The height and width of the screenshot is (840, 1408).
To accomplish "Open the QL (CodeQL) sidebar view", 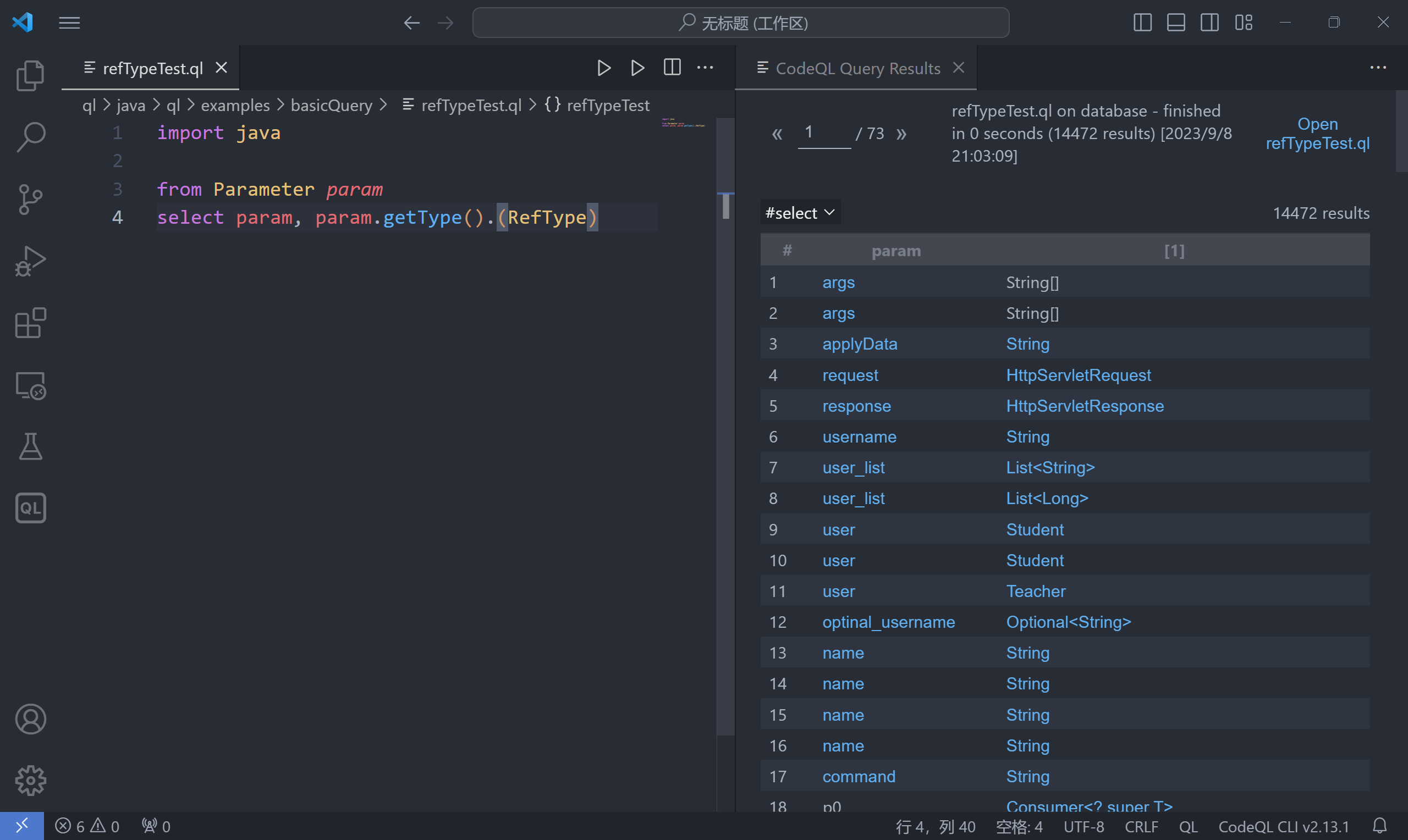I will coord(31,508).
